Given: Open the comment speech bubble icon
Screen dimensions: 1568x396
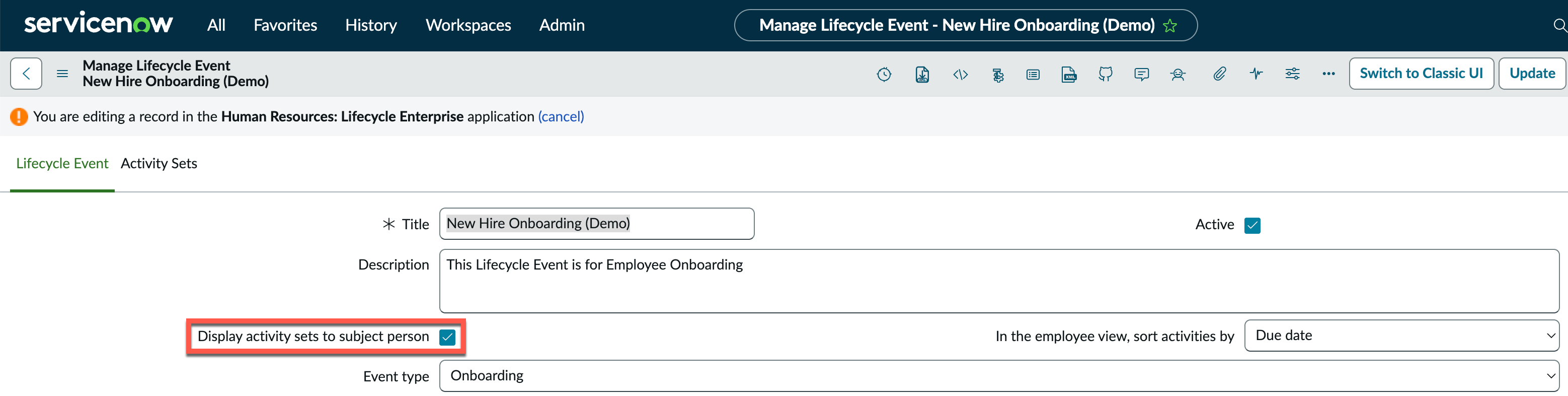Looking at the screenshot, I should 1141,75.
